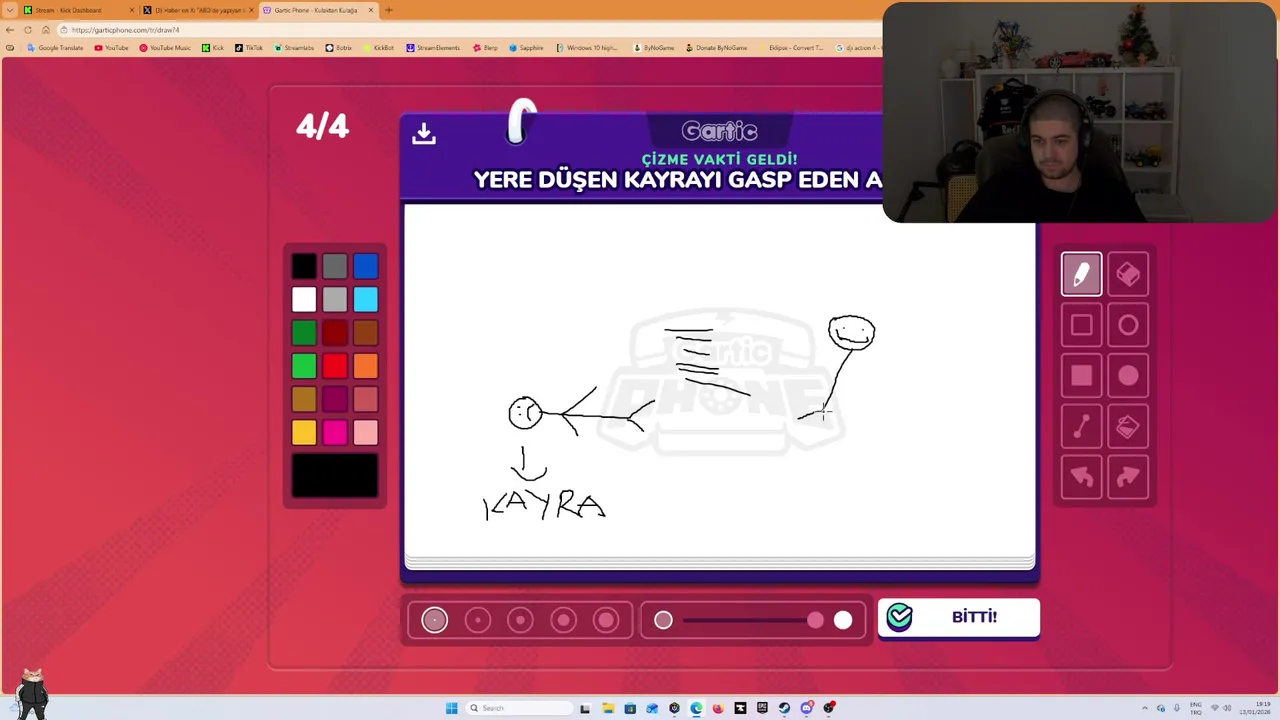This screenshot has height=720, width=1280.
Task: Click the taskbar Search box
Action: (x=519, y=708)
